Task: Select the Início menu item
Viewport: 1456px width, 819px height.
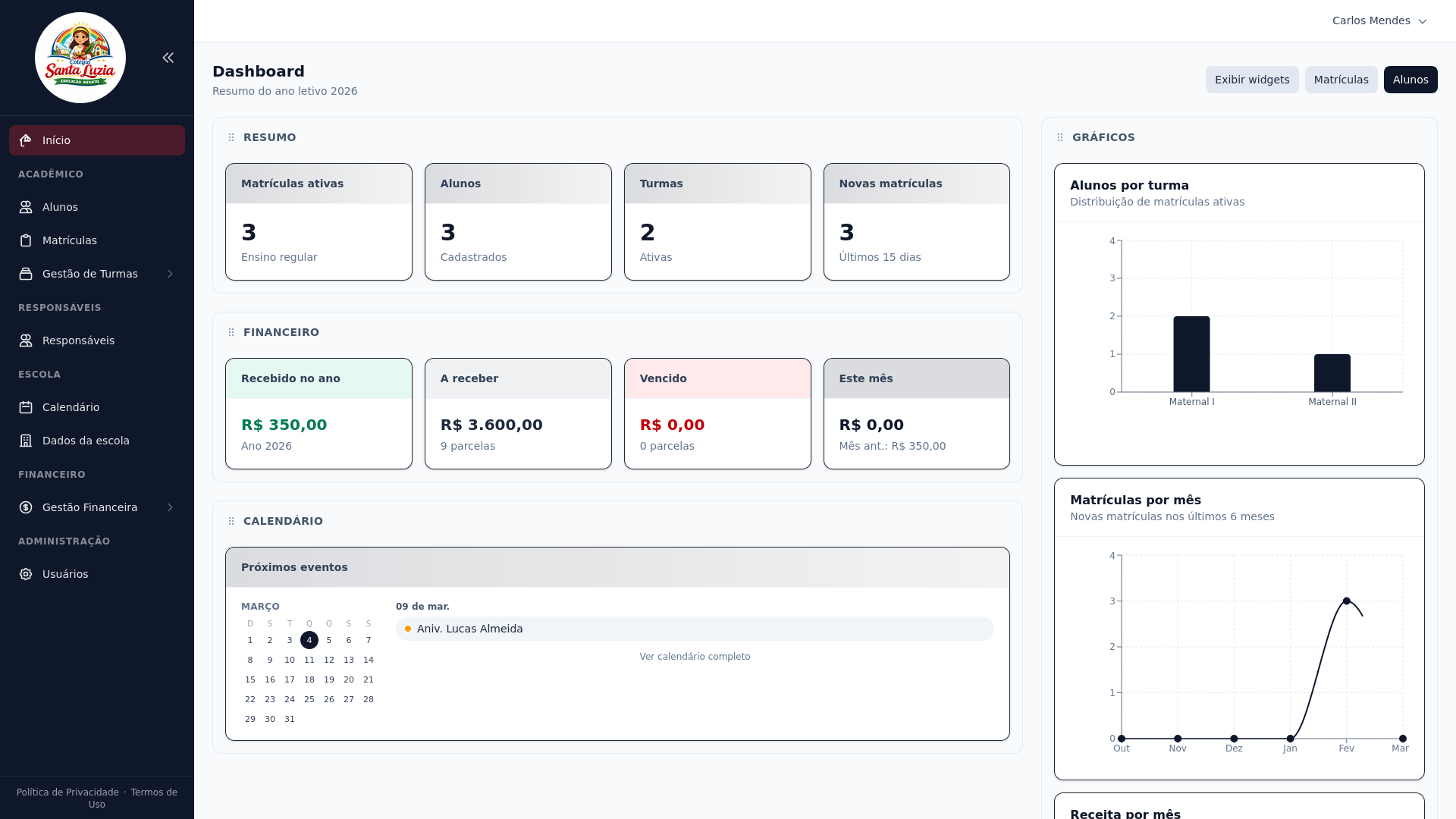Action: (96, 140)
